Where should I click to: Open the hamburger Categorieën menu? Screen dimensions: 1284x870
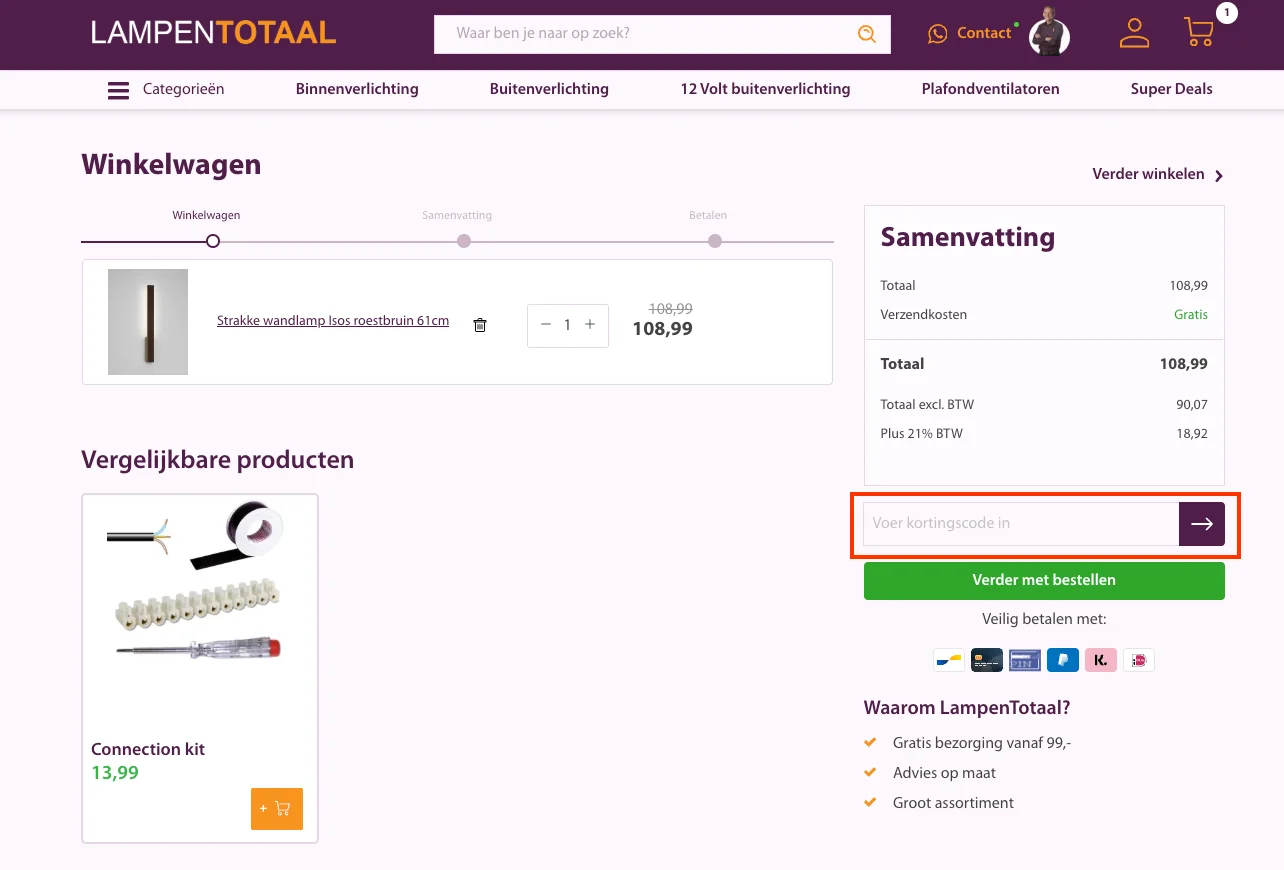coord(118,89)
